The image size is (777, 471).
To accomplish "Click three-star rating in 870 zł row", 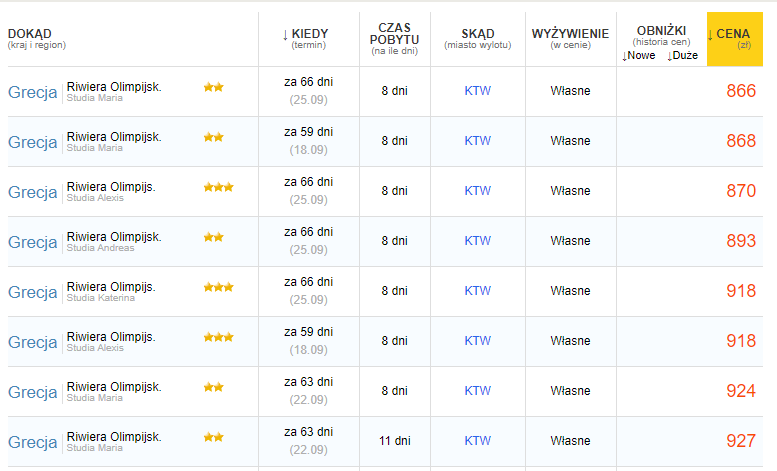I will pos(219,187).
